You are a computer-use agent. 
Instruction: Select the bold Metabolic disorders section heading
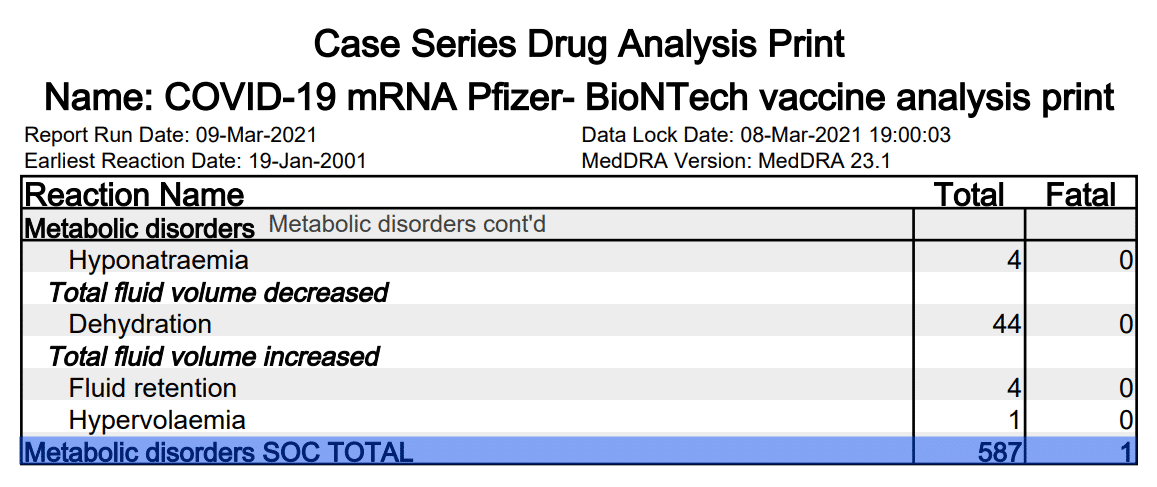pyautogui.click(x=139, y=227)
